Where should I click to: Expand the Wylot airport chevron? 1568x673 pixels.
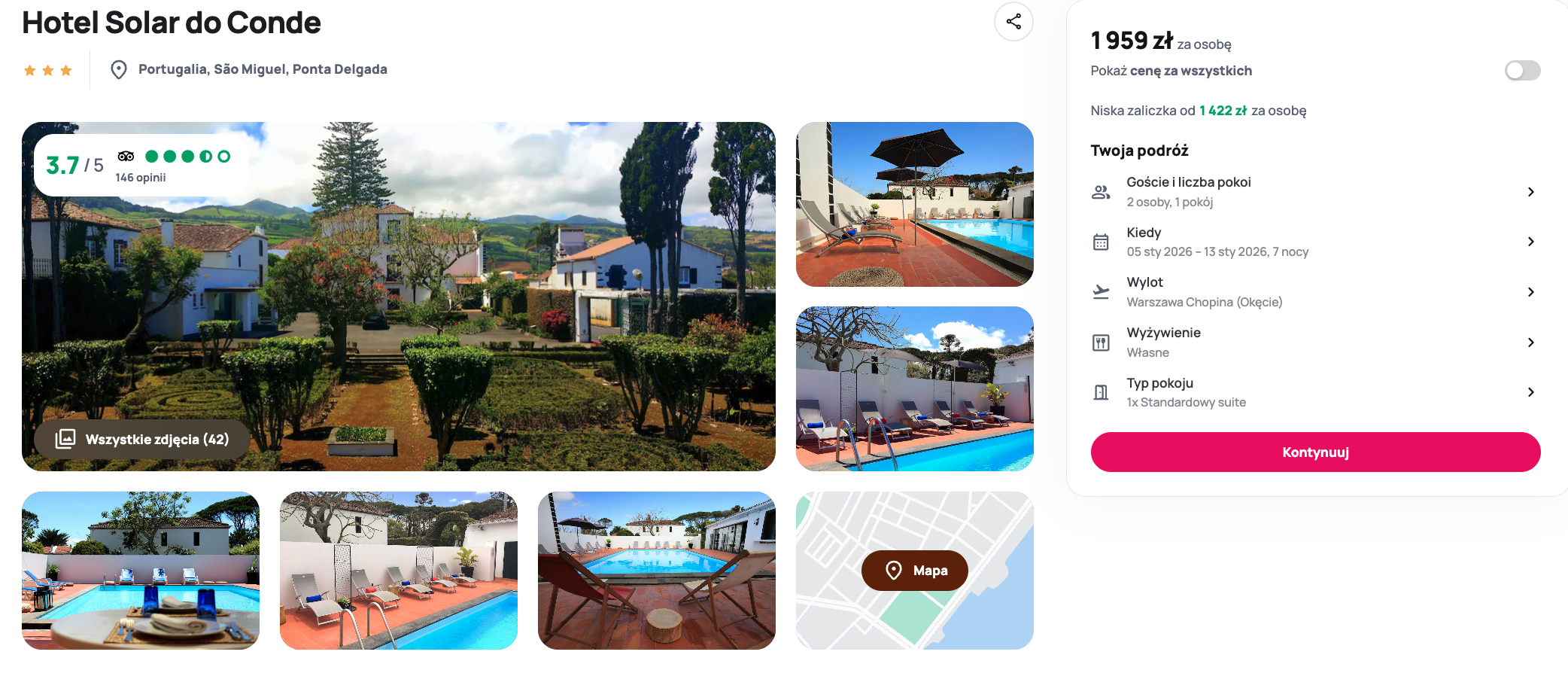1530,292
